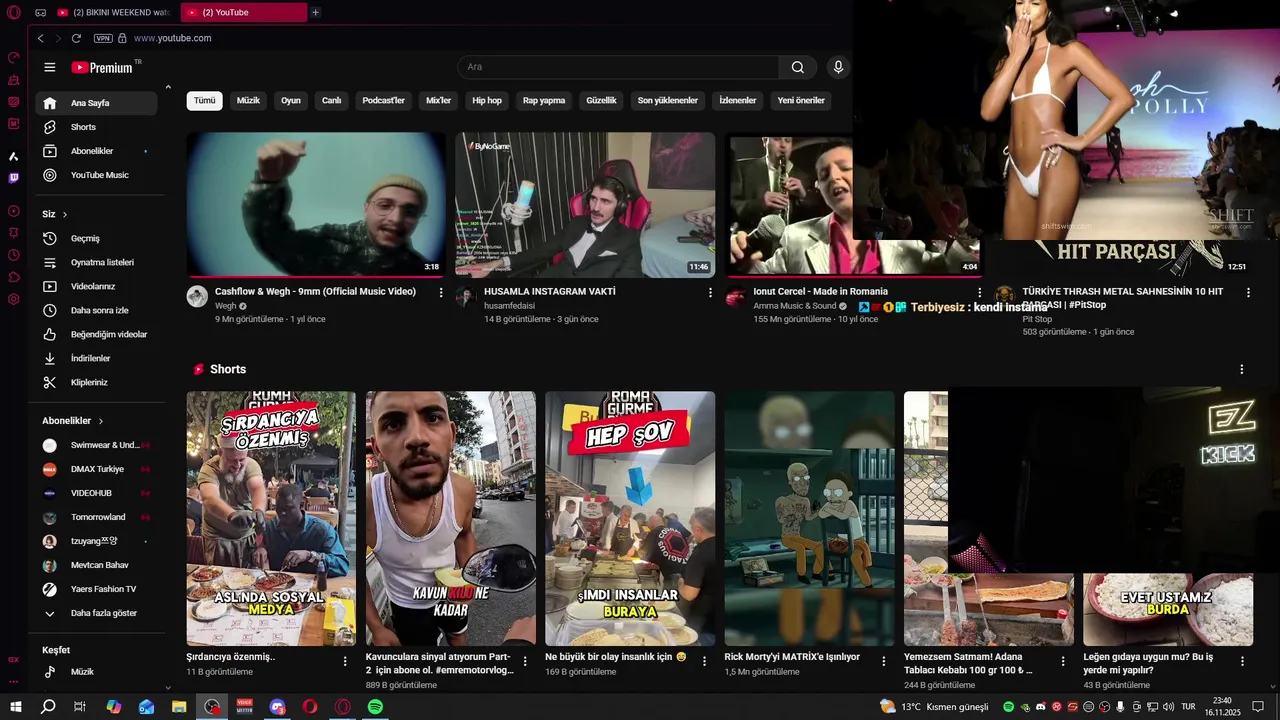Open YouTube Music link in sidebar

(x=96, y=175)
